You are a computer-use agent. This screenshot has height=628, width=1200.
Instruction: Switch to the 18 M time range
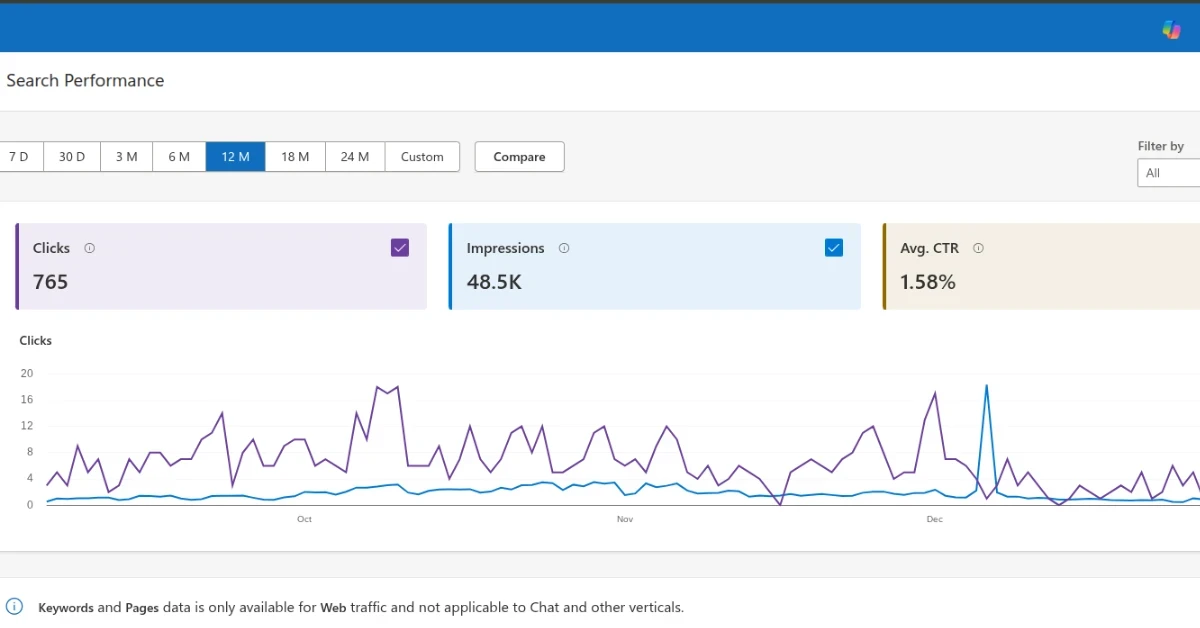click(x=295, y=157)
